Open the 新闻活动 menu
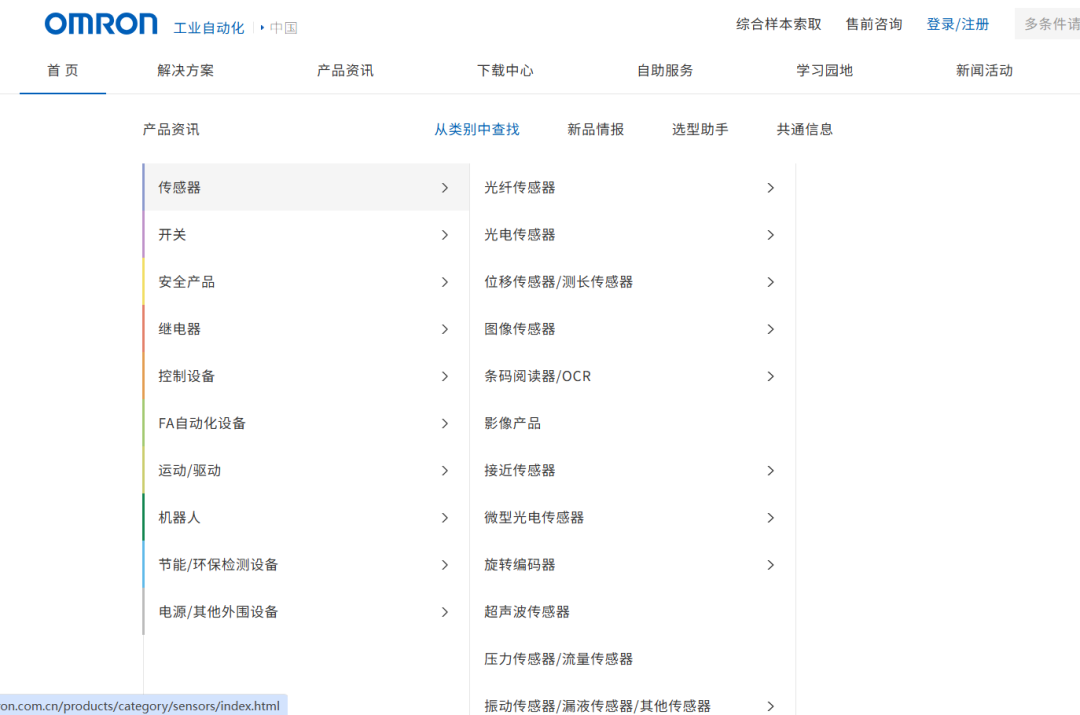Screen dimensions: 1080x715 coord(984,70)
